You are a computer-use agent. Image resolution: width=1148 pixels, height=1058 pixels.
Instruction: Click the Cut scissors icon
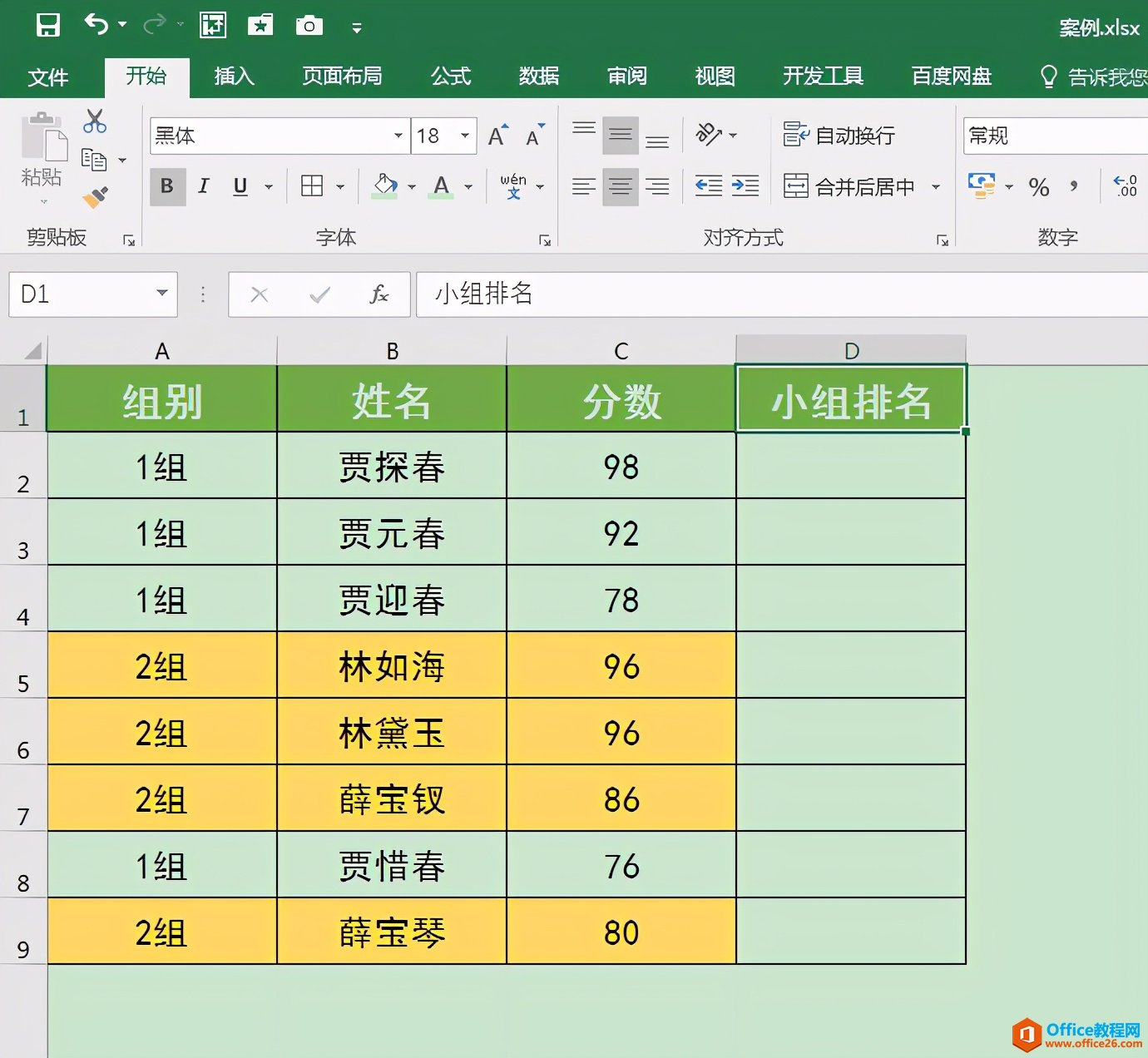pos(95,121)
